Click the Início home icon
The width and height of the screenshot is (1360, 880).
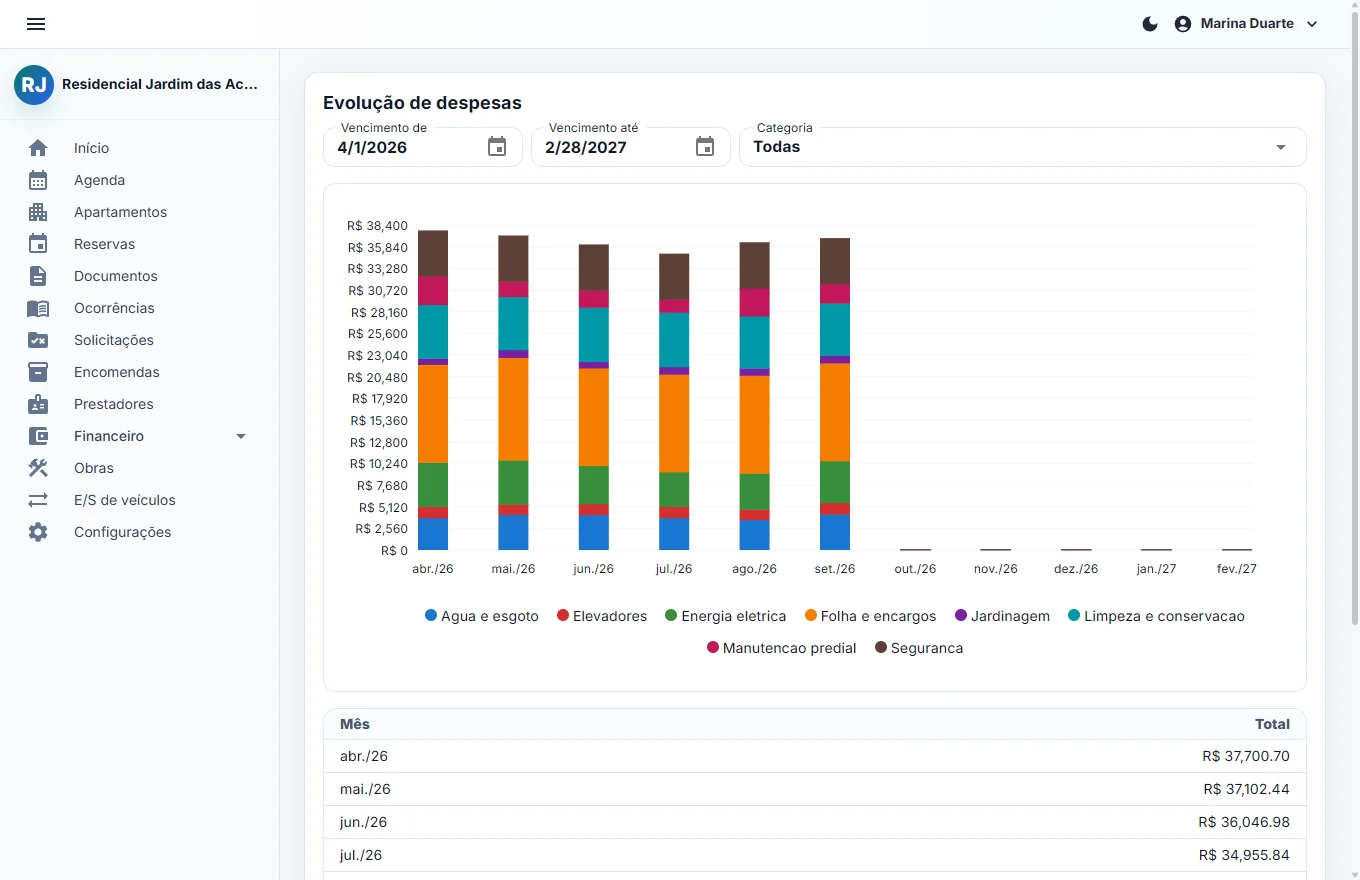[38, 148]
